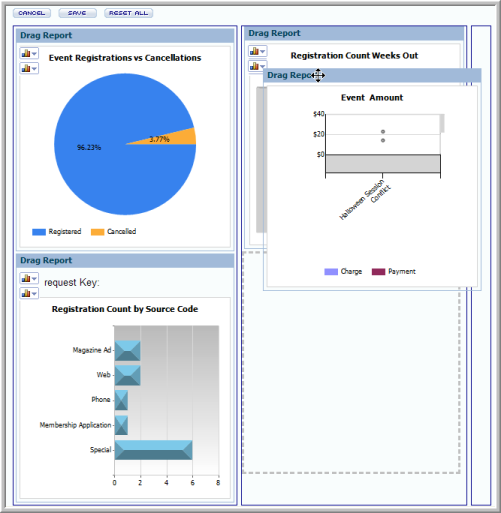
Task: Open chart-type dropdown beside request Key label
Action: 29,278
